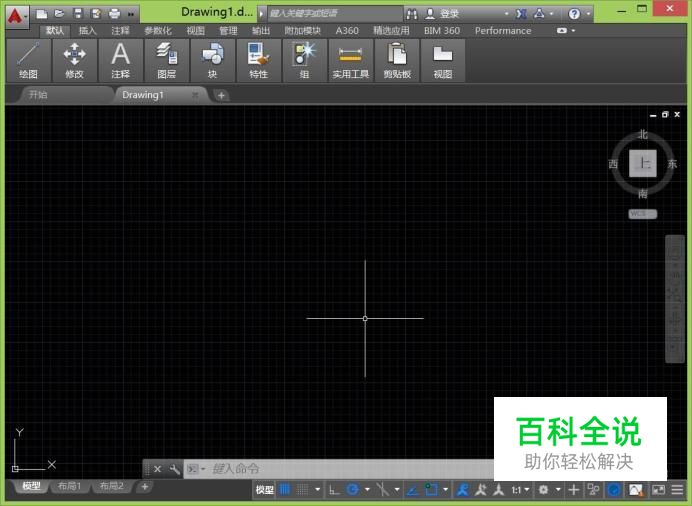This screenshot has width=692, height=506.
Task: Click the AutoCAD application menu logo
Action: point(17,15)
